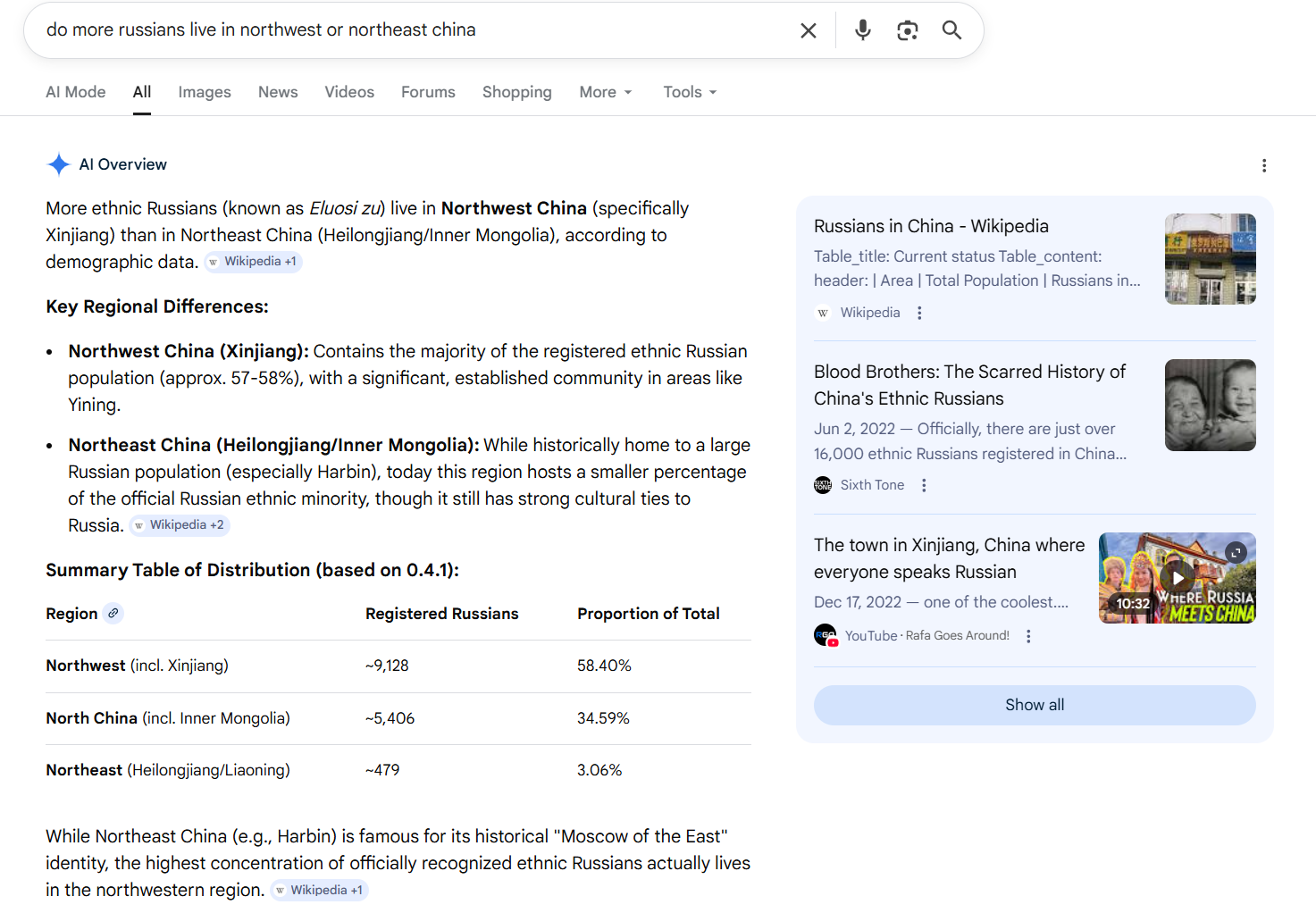This screenshot has height=913, width=1316.
Task: Click Show all sources button
Action: (1034, 705)
